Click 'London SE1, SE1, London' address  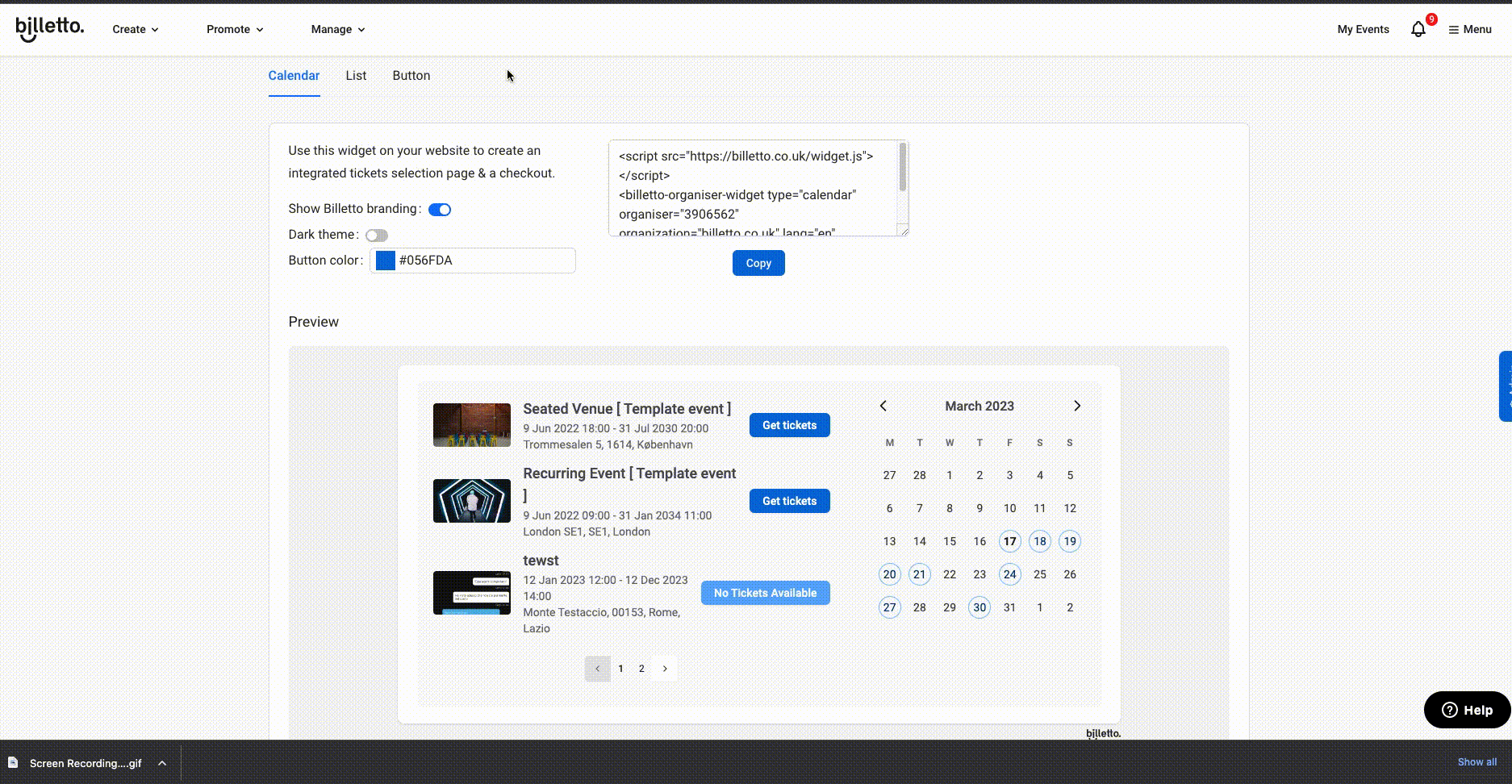(587, 532)
